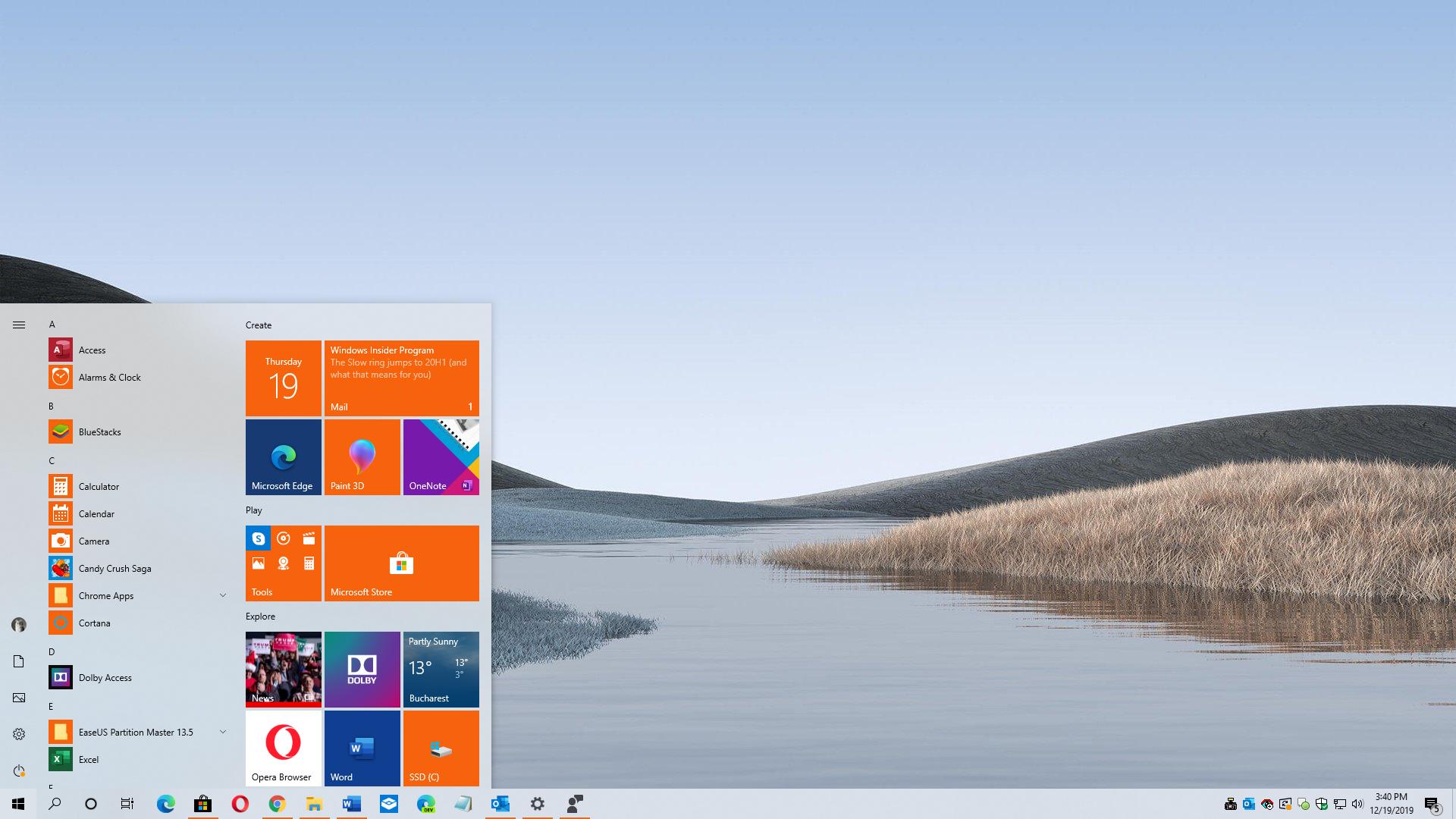
Task: Open Paint 3D tile
Action: (362, 457)
